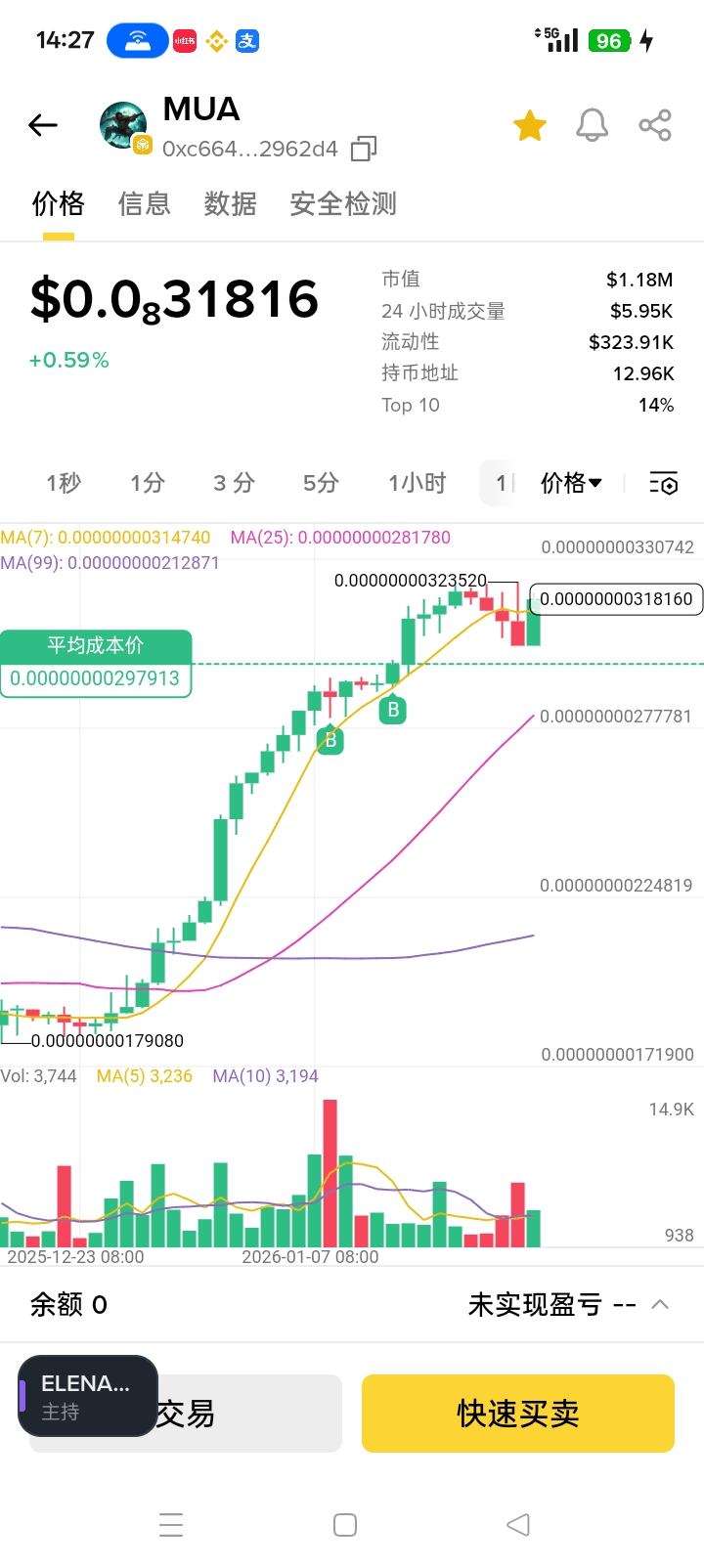Expand the 未实现盈亏 chevron

point(660,1304)
